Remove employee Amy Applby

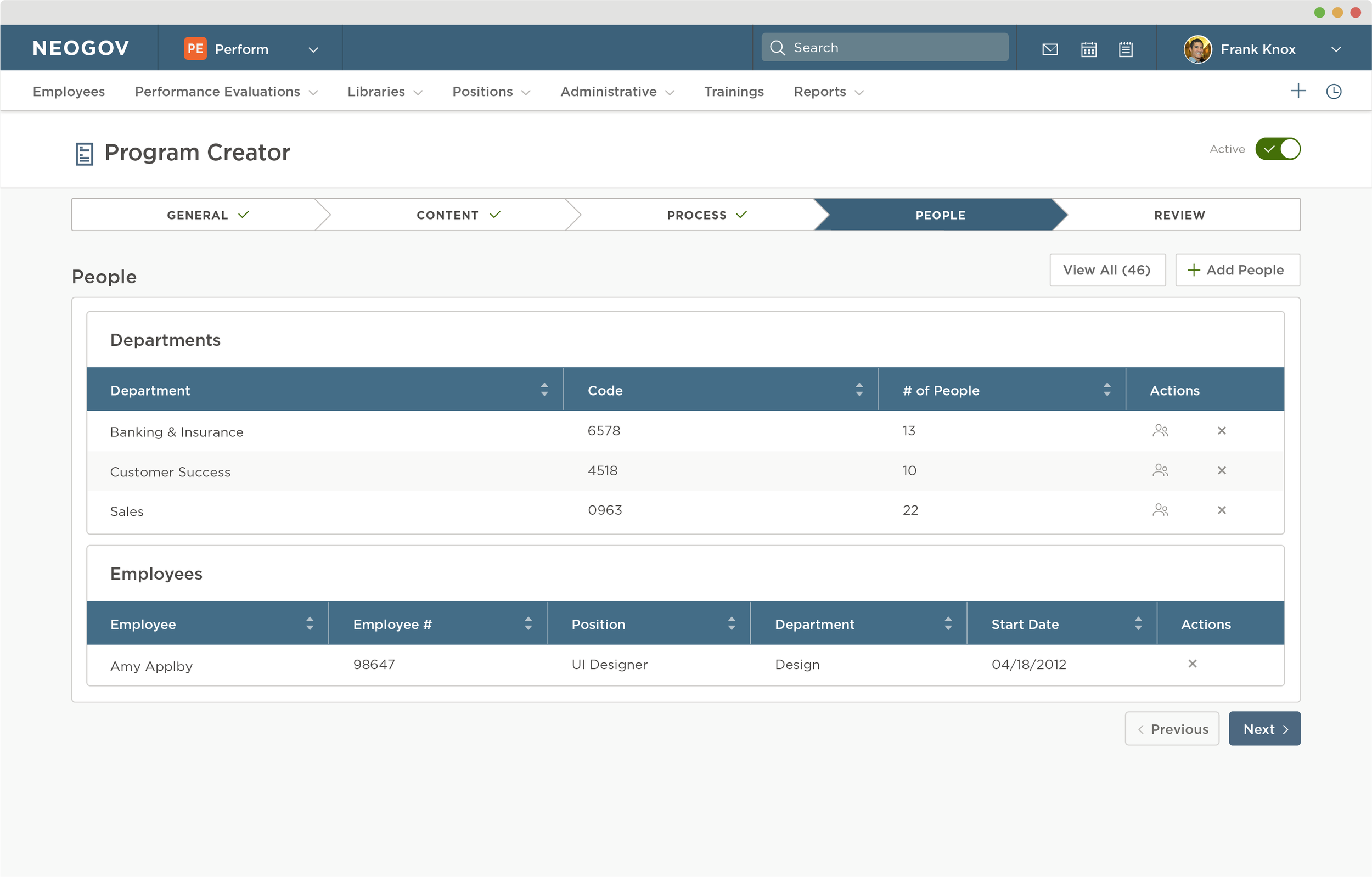(1192, 664)
